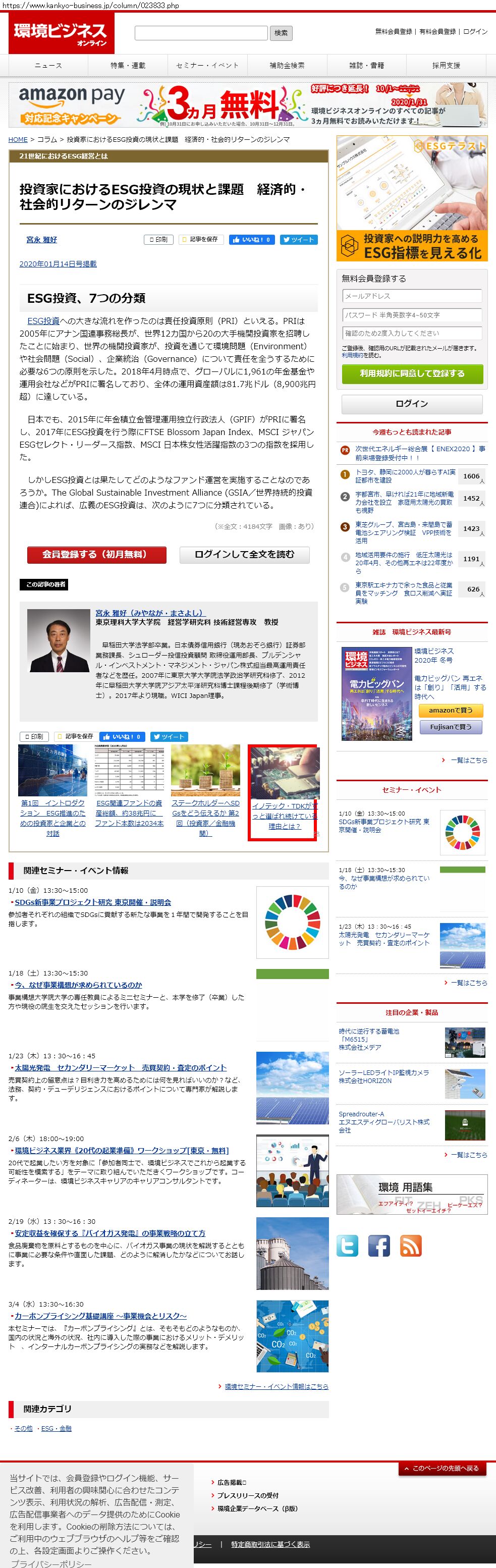The height and width of the screenshot is (1568, 496).
Task: Open the 補助金検索 menu tab
Action: (x=287, y=65)
